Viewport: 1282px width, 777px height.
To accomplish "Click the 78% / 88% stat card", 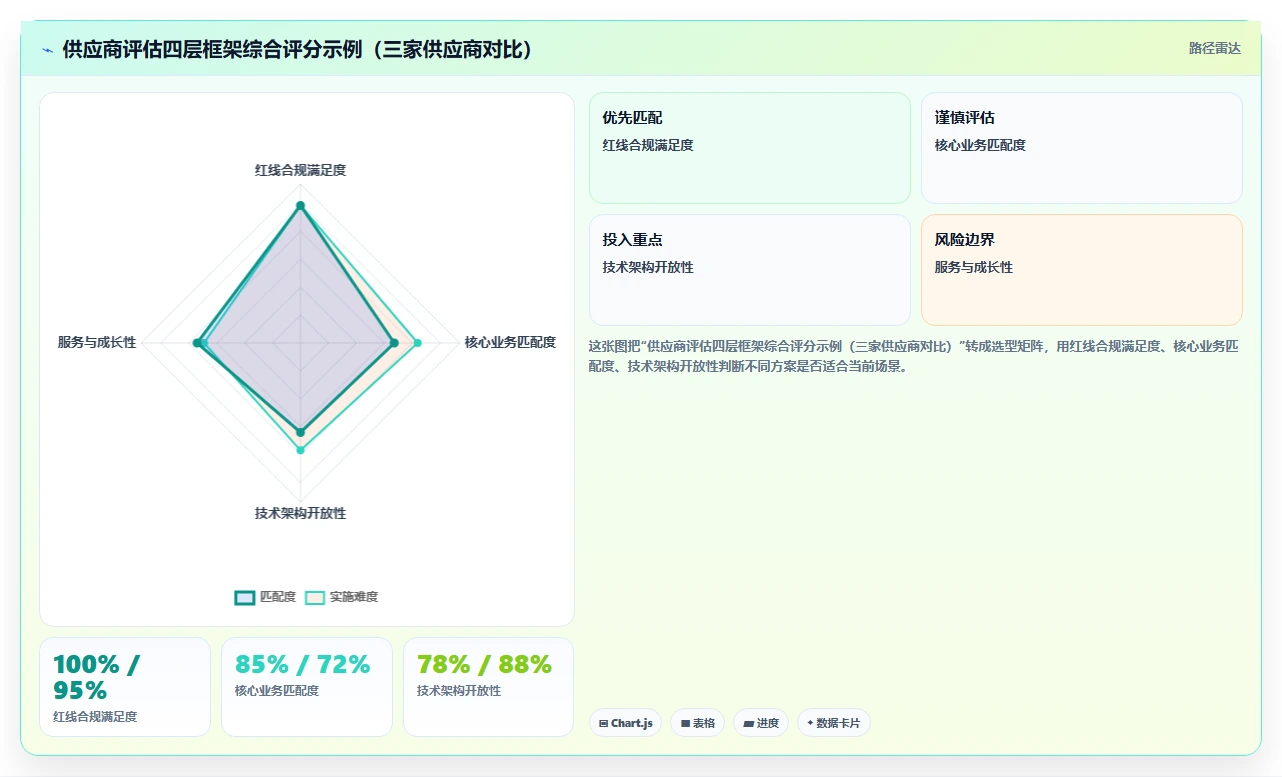I will click(x=489, y=687).
